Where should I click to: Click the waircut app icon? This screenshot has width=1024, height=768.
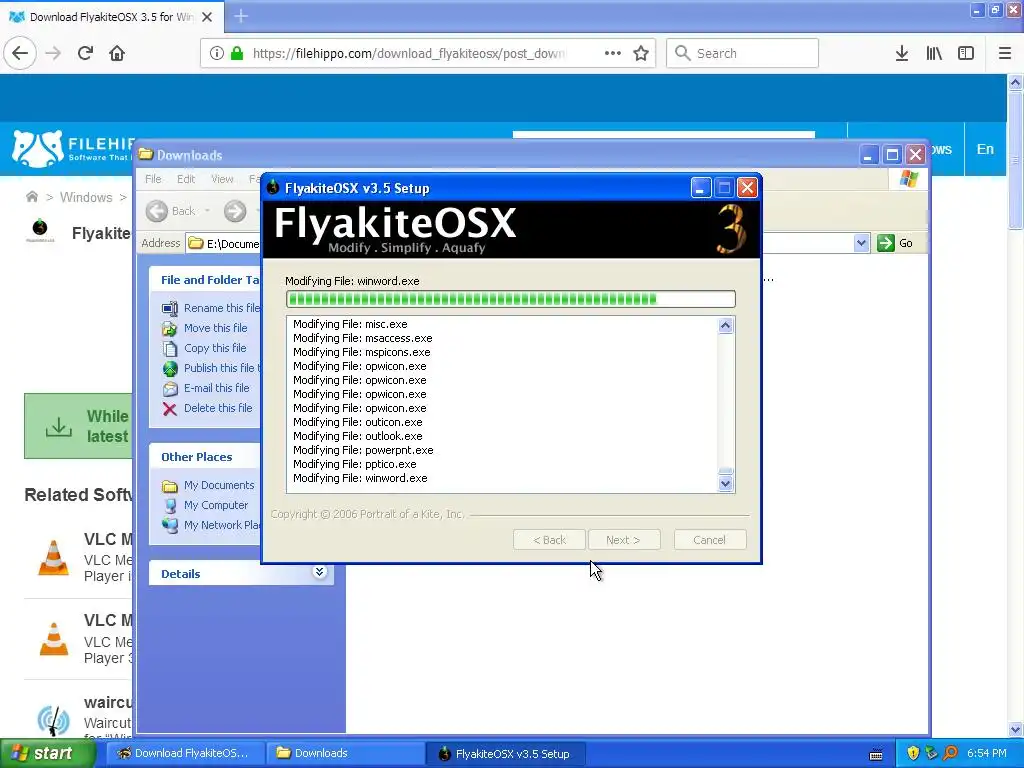click(54, 720)
